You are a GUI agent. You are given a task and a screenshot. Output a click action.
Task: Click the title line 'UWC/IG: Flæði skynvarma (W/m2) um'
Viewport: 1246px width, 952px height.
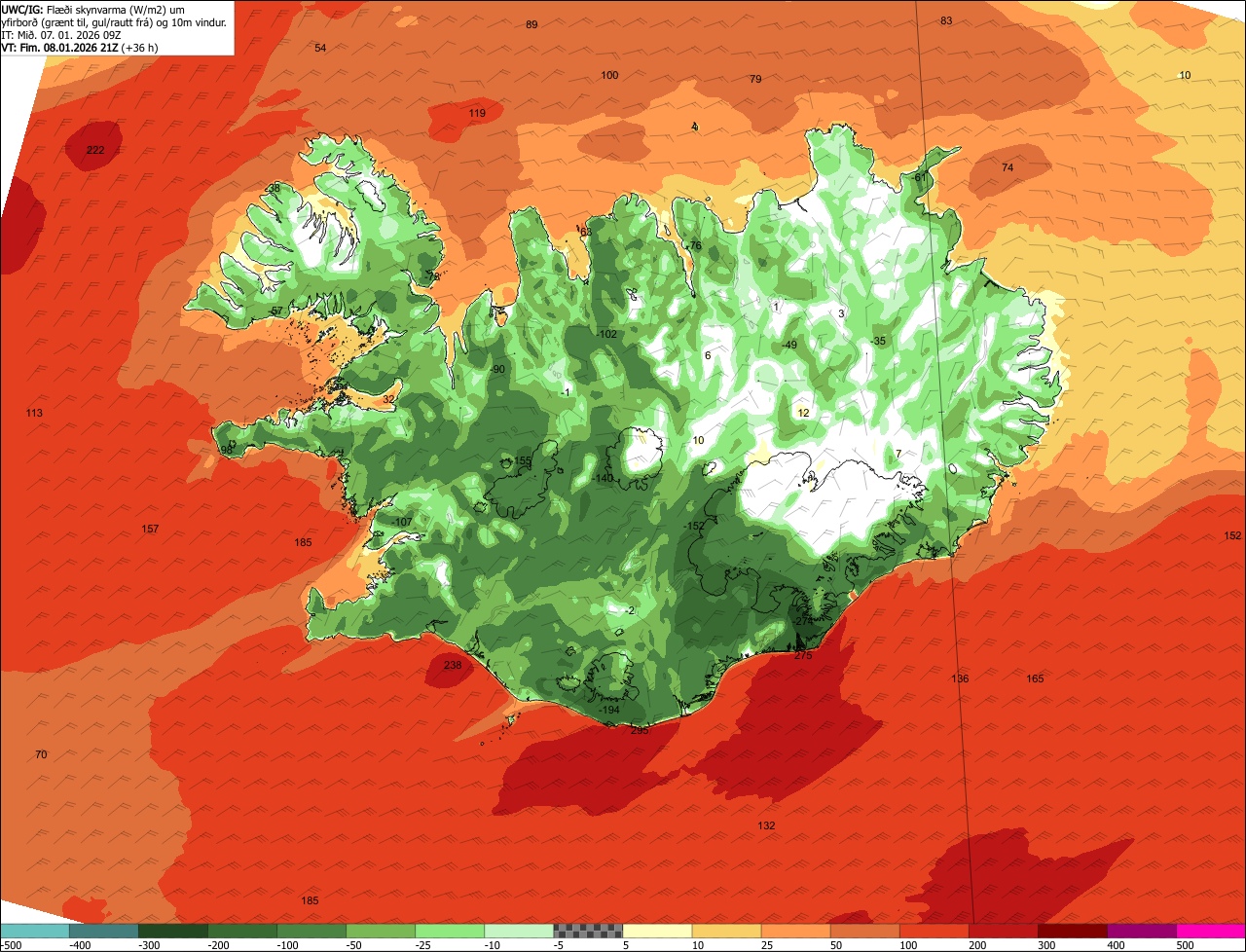point(93,10)
